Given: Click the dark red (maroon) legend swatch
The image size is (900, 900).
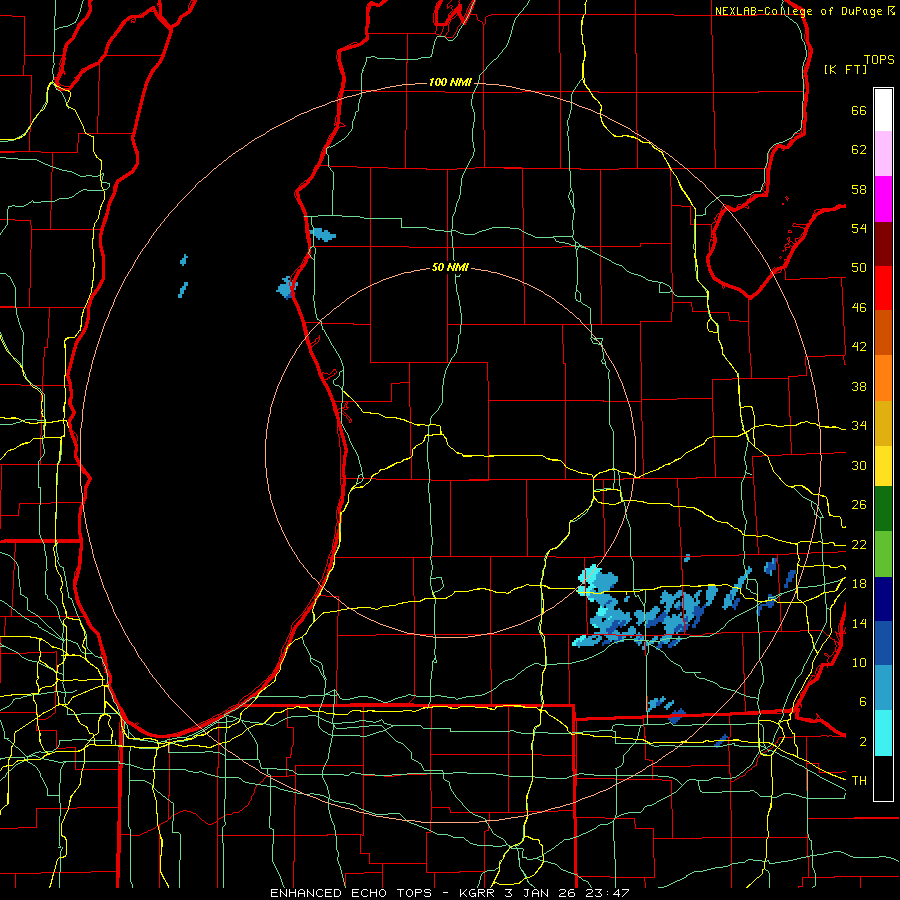Looking at the screenshot, I should tap(883, 243).
